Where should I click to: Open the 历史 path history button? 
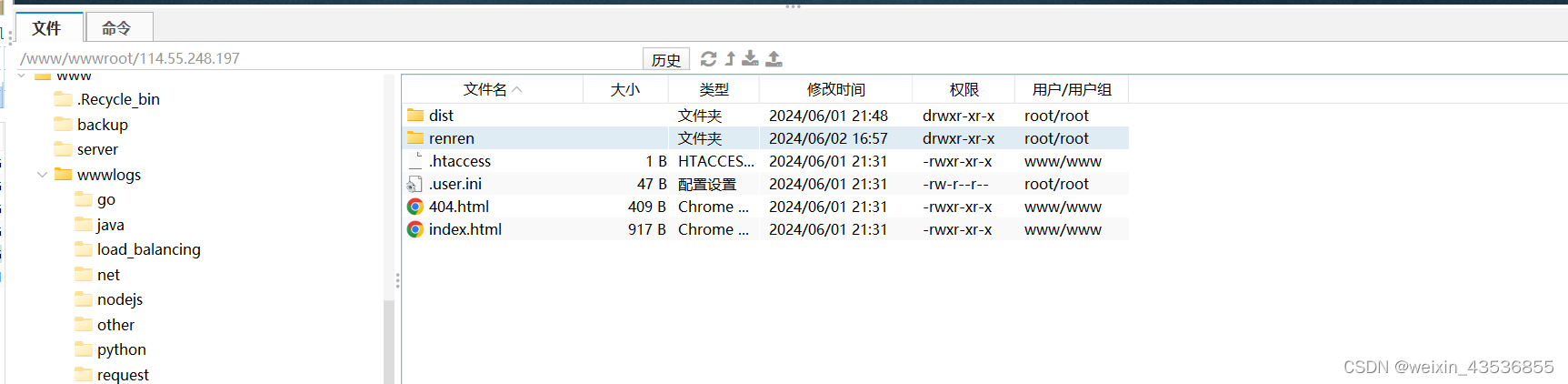pyautogui.click(x=666, y=59)
